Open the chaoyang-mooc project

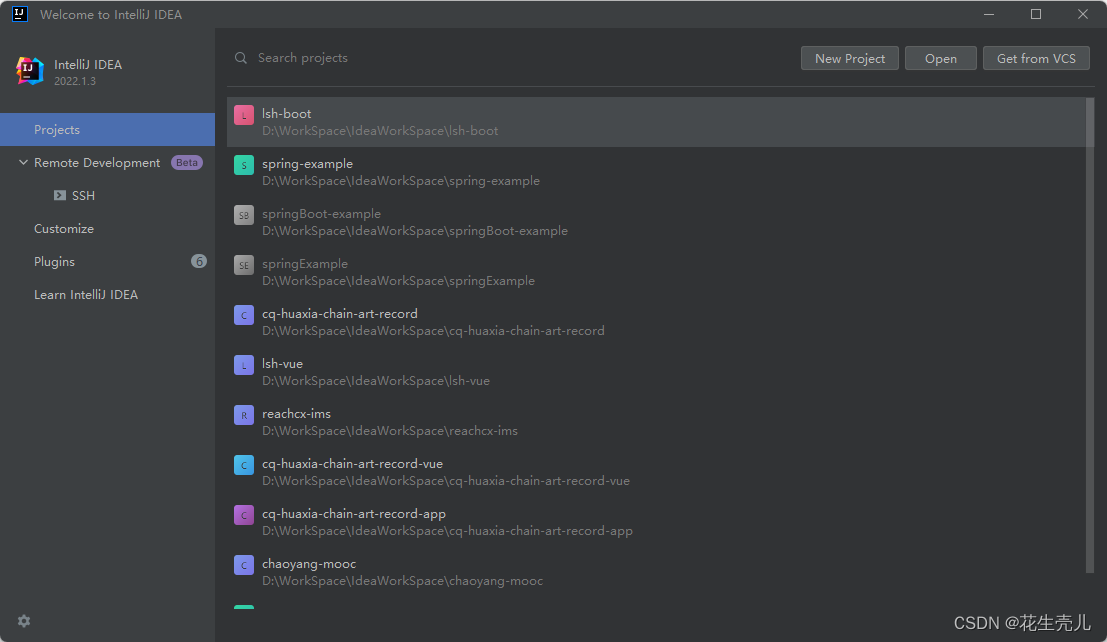pyautogui.click(x=656, y=572)
